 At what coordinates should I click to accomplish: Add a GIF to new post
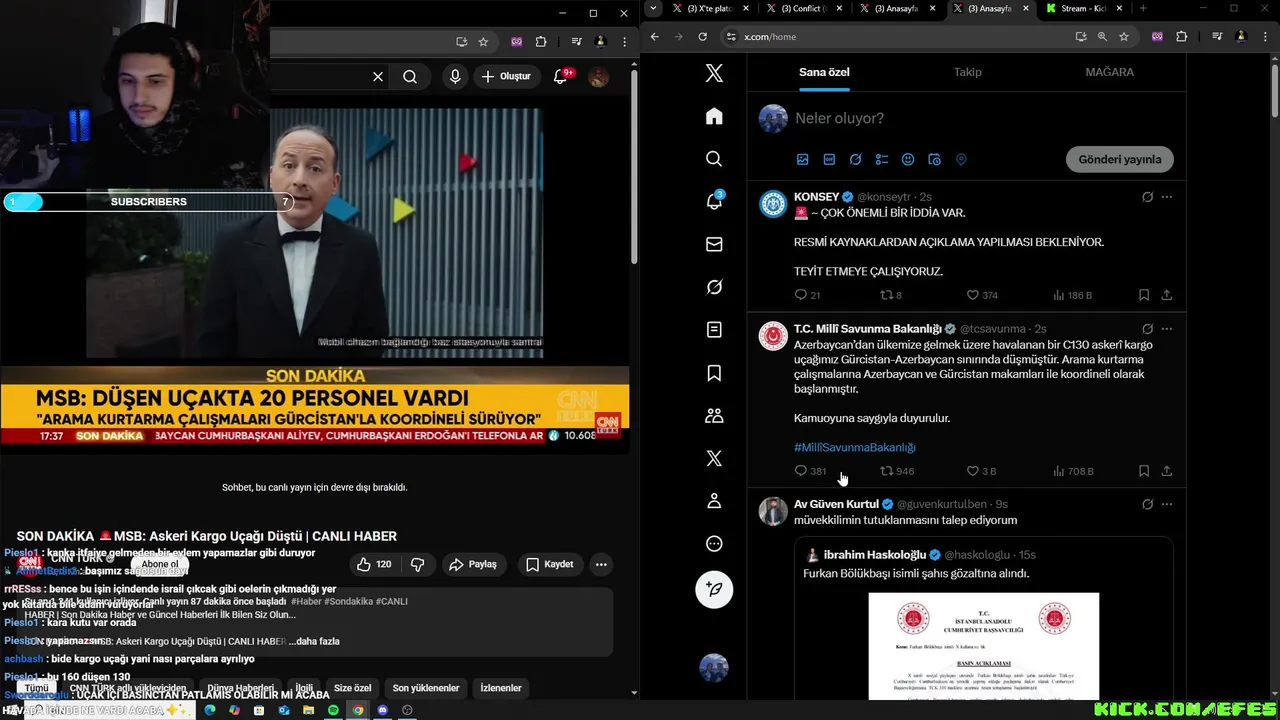coord(829,159)
